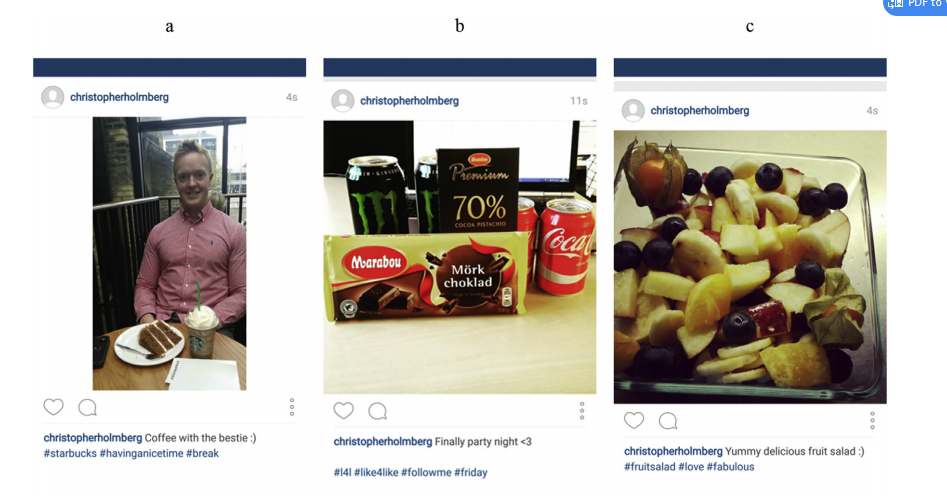This screenshot has width=947, height=496.
Task: Click the profile avatar on post c
Action: pos(633,111)
